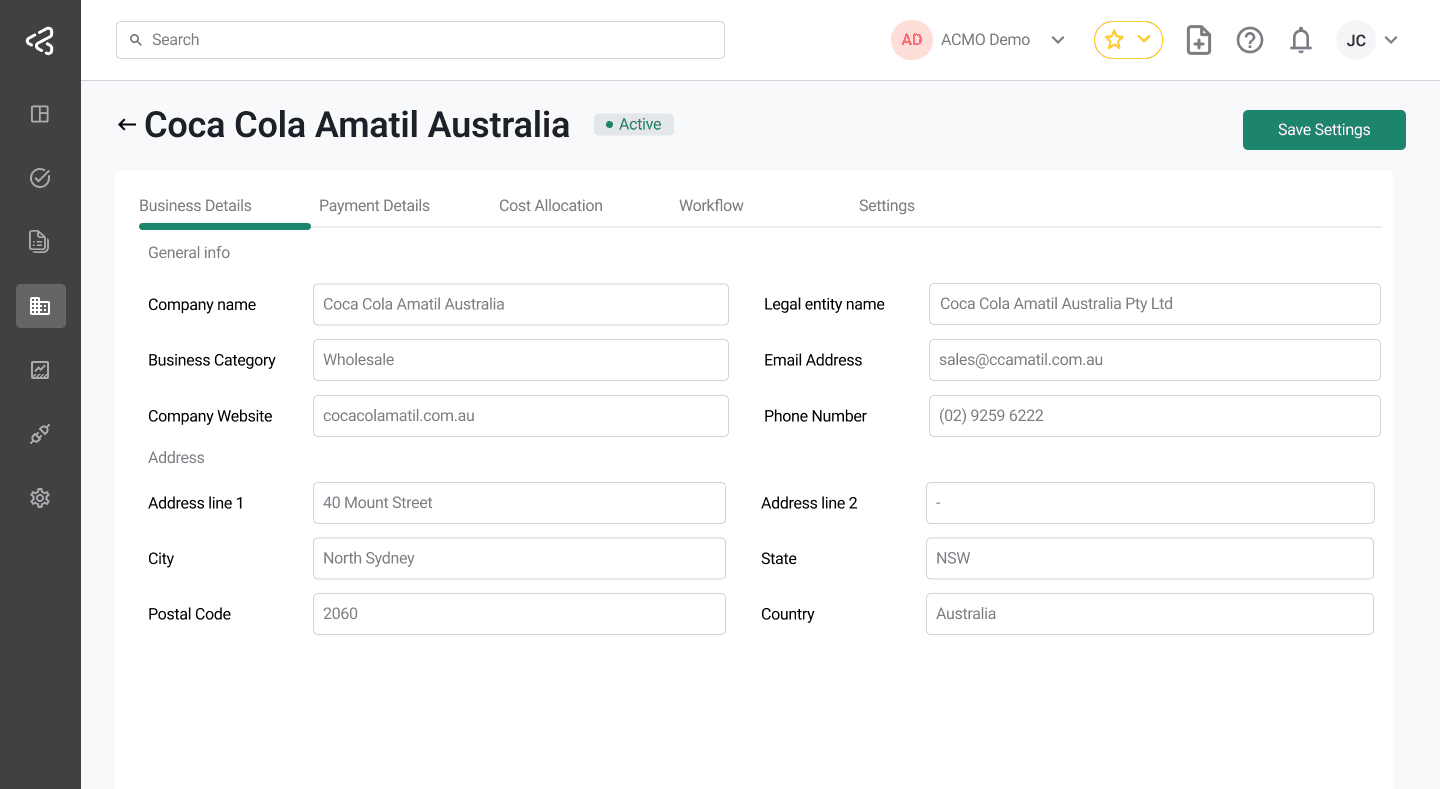Click the Business Category label
The width and height of the screenshot is (1440, 789).
tap(212, 360)
